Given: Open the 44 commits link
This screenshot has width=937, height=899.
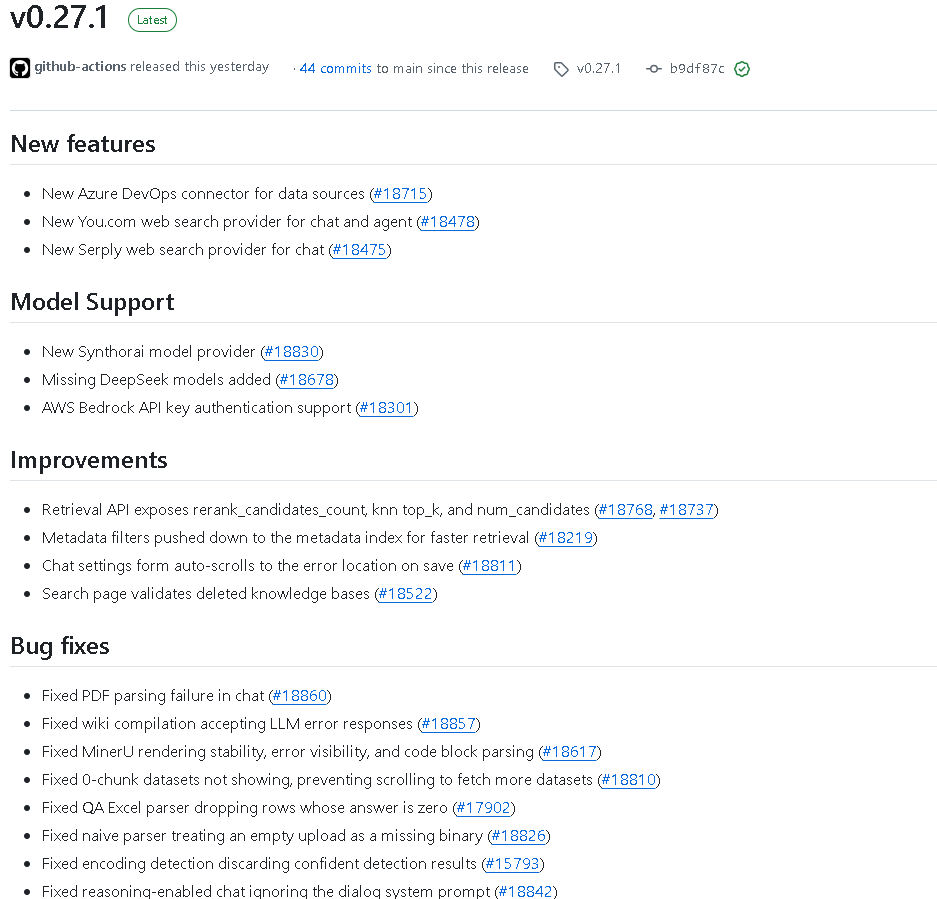Looking at the screenshot, I should pyautogui.click(x=335, y=69).
